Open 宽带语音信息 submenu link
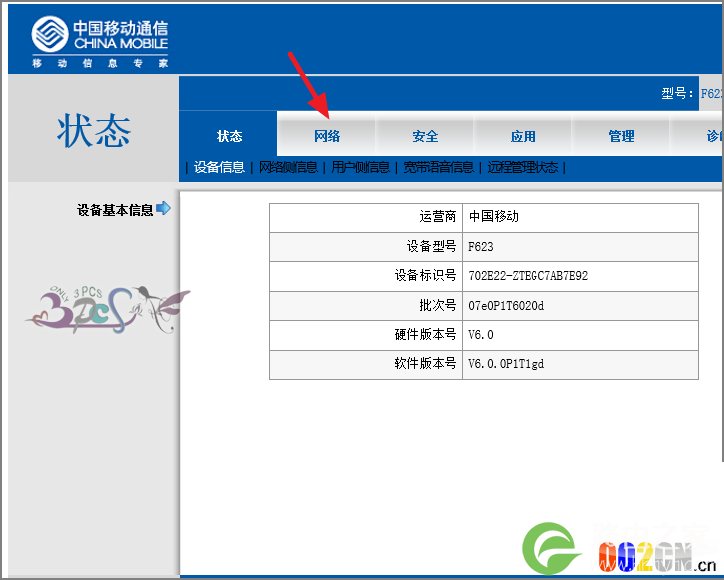Image resolution: width=724 pixels, height=580 pixels. pos(439,167)
